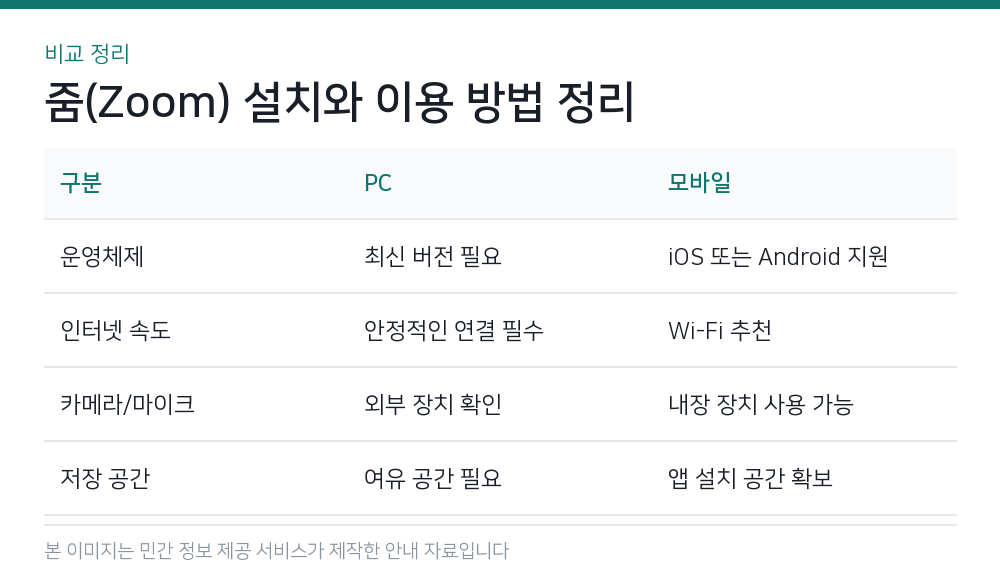Click the heading '줌(Zoom) 설치와 이용 방법 정리'

point(339,102)
